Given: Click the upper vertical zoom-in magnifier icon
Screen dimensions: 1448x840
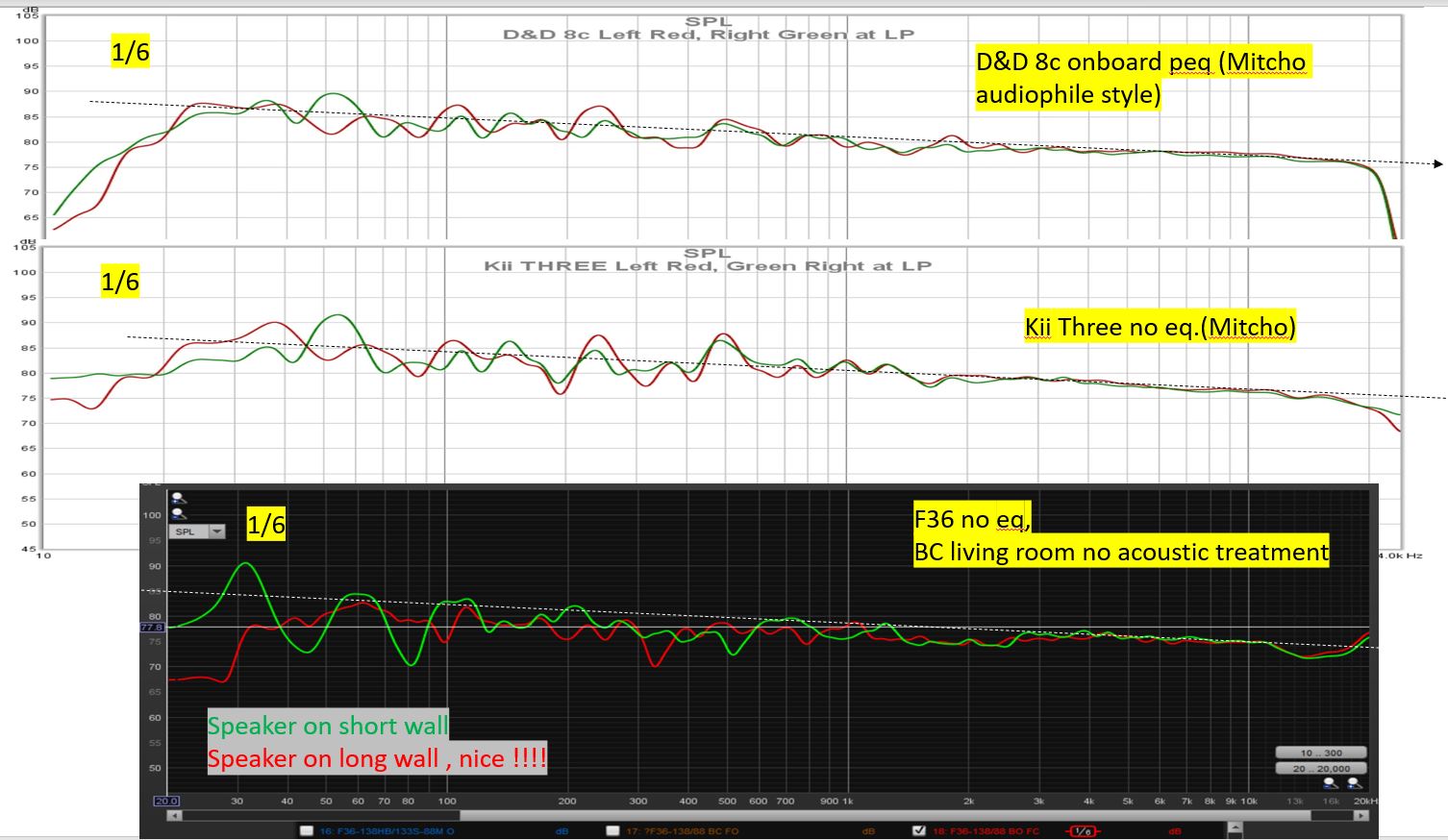Looking at the screenshot, I should pos(179,498).
